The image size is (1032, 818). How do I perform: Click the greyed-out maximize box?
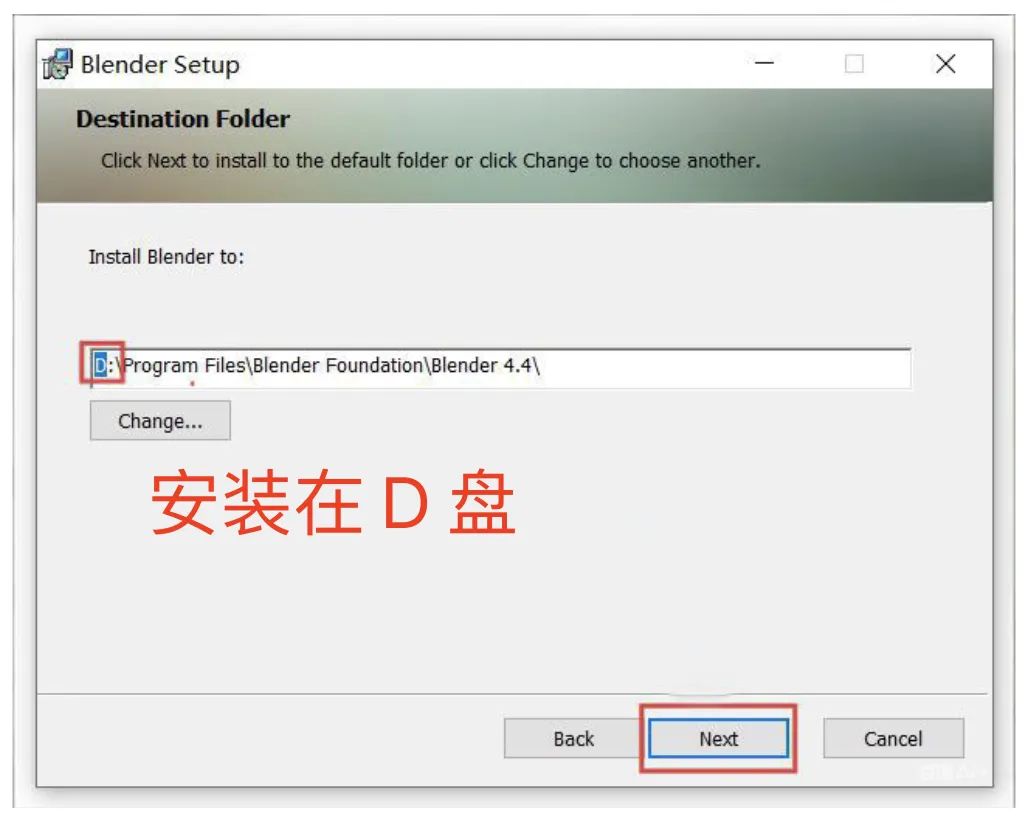[x=854, y=64]
